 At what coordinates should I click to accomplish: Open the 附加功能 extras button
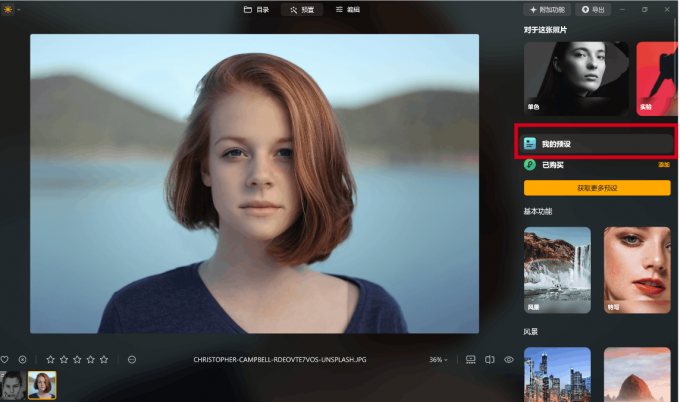click(547, 9)
